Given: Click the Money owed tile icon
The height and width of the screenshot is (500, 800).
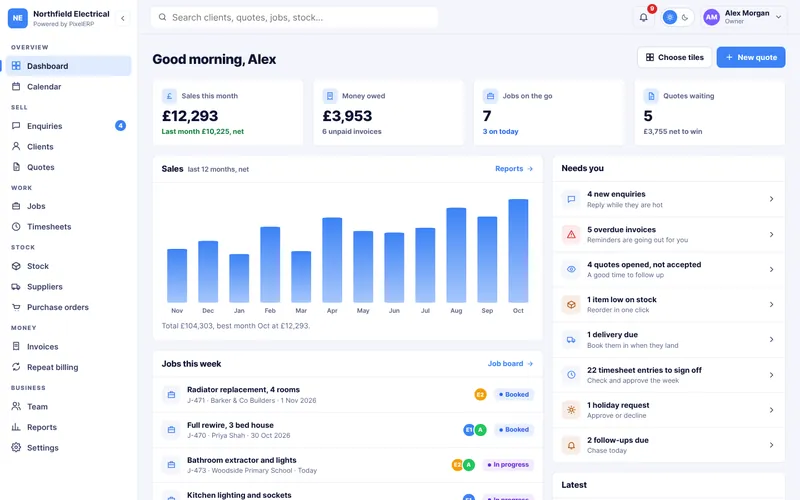Looking at the screenshot, I should pos(330,96).
